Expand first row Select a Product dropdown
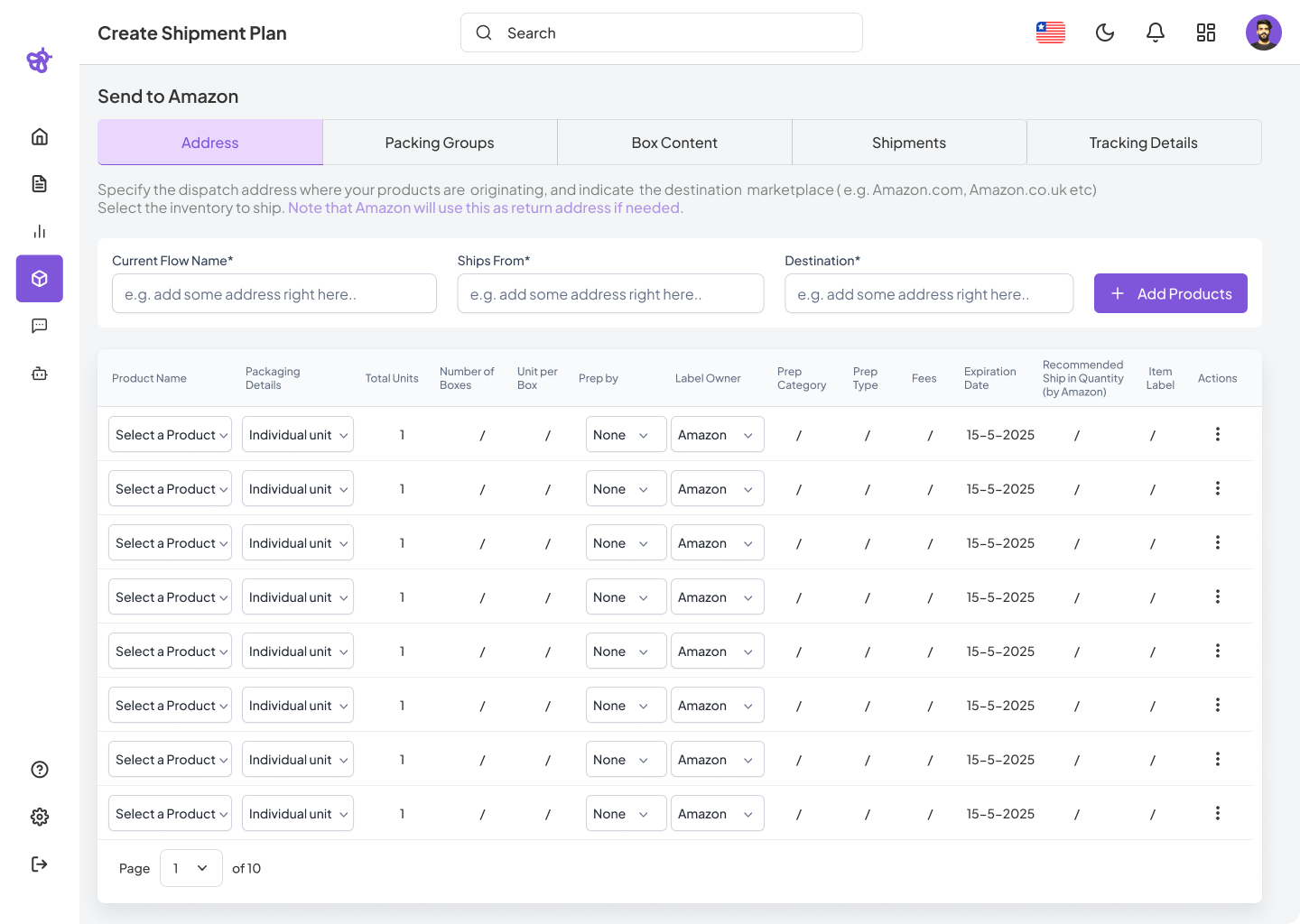1300x924 pixels. pos(171,435)
